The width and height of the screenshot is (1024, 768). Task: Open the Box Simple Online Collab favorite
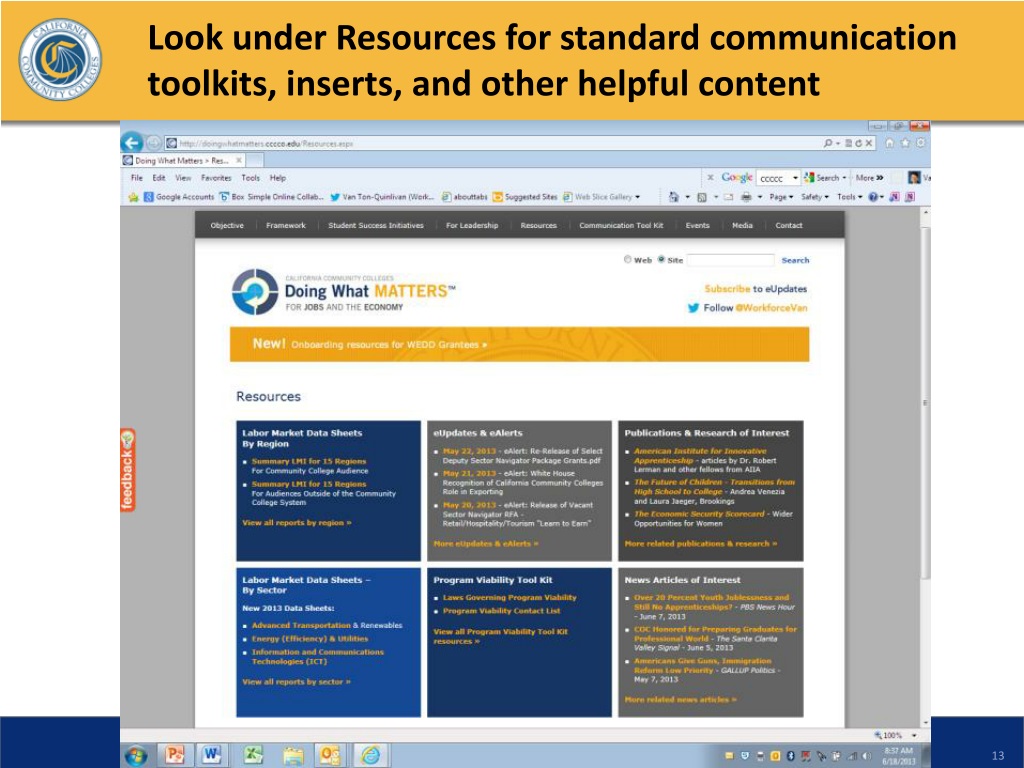(272, 197)
